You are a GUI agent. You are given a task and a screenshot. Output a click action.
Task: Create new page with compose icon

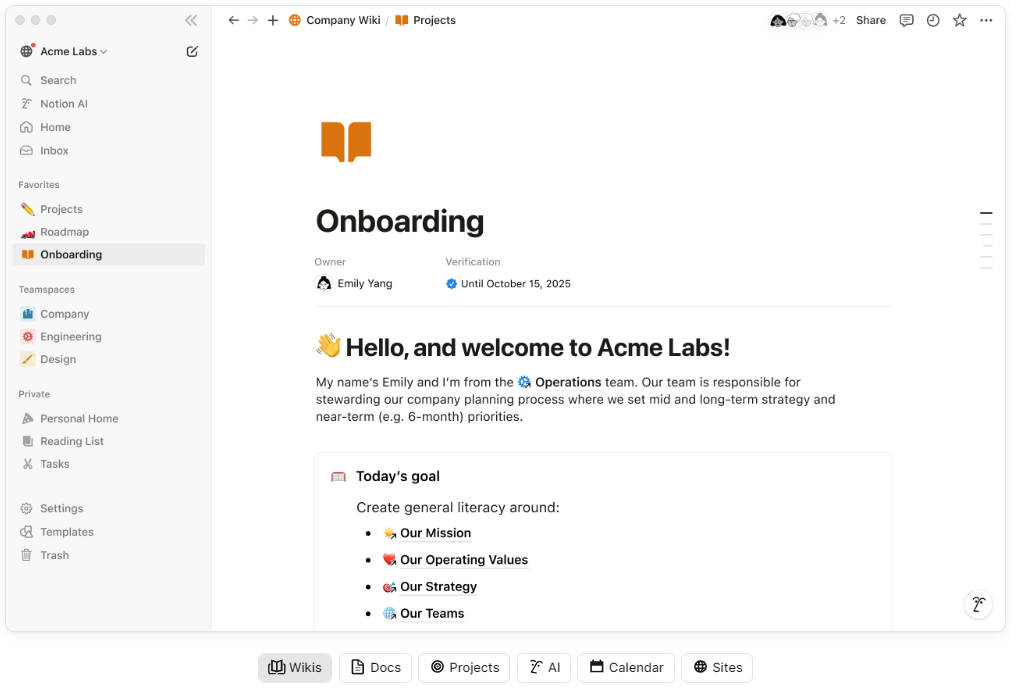click(191, 52)
